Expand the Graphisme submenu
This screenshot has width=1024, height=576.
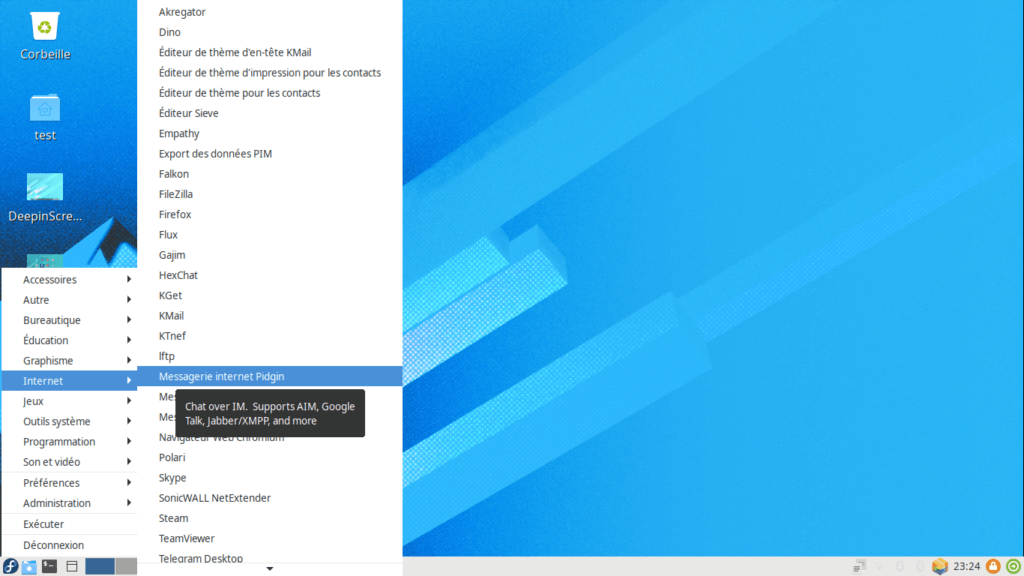69,360
